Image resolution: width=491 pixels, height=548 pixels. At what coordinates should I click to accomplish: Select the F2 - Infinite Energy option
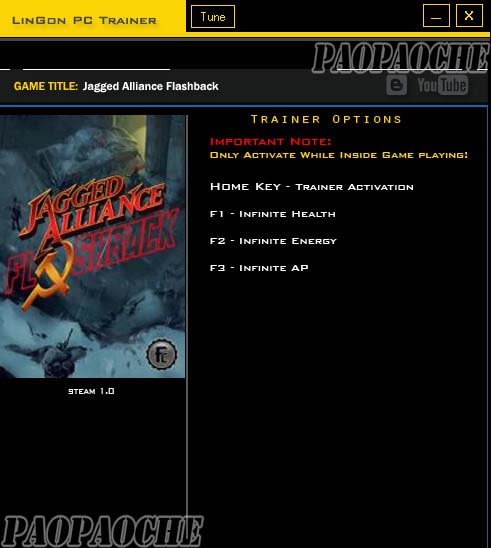(273, 241)
